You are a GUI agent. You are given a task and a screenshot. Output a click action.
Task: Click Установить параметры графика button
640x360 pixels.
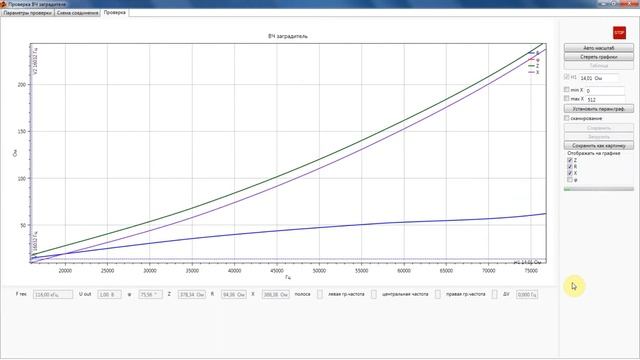point(599,109)
